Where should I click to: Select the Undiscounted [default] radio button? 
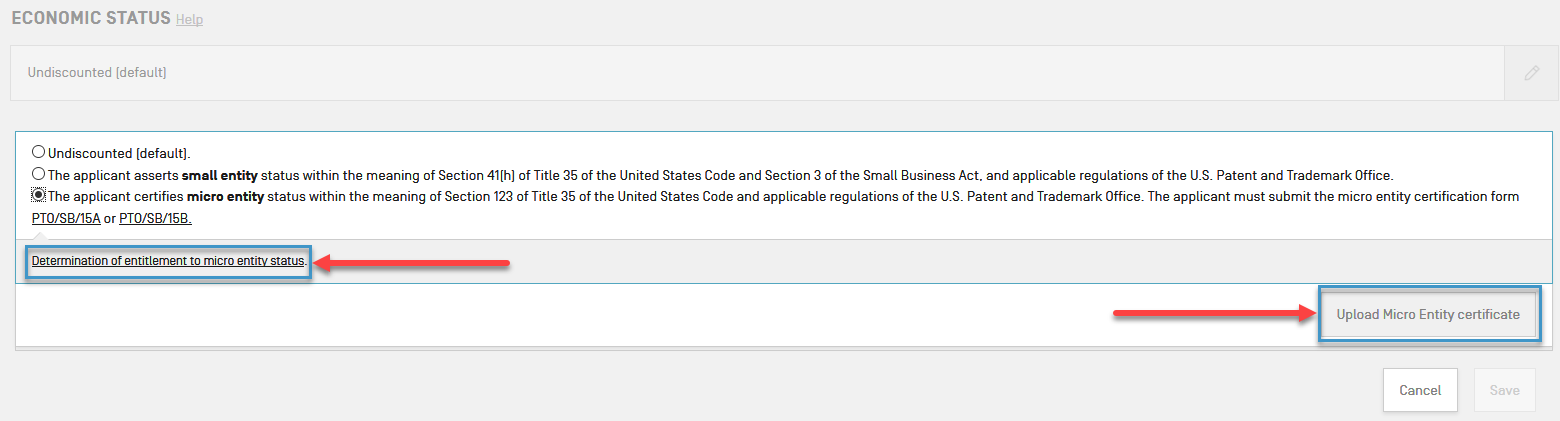(39, 153)
